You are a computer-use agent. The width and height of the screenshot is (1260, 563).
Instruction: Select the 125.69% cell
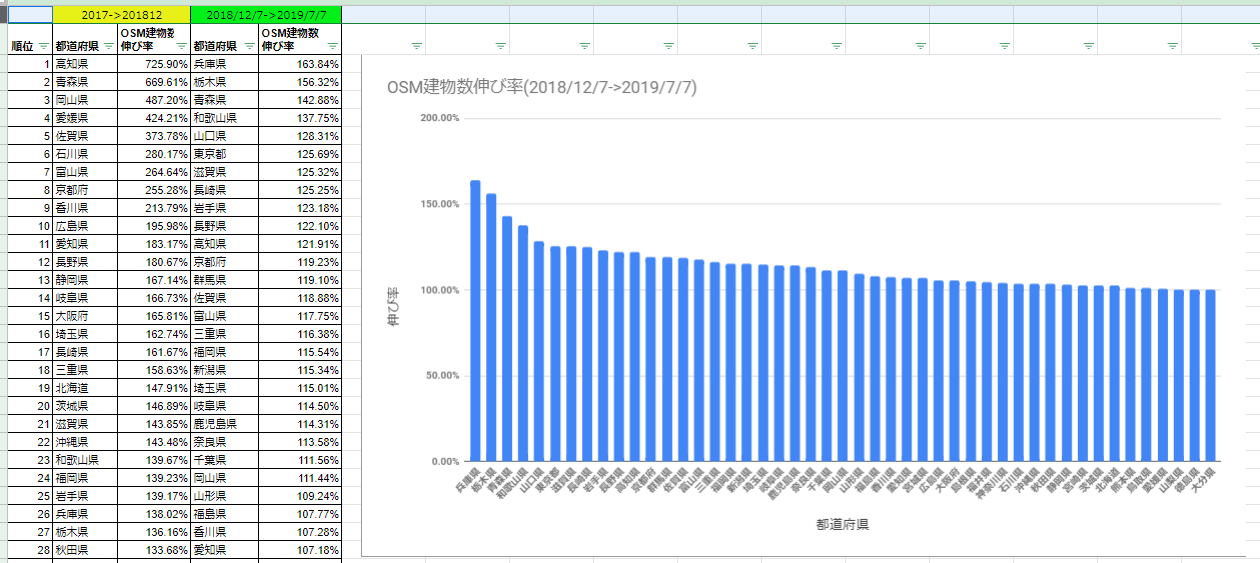pos(301,154)
